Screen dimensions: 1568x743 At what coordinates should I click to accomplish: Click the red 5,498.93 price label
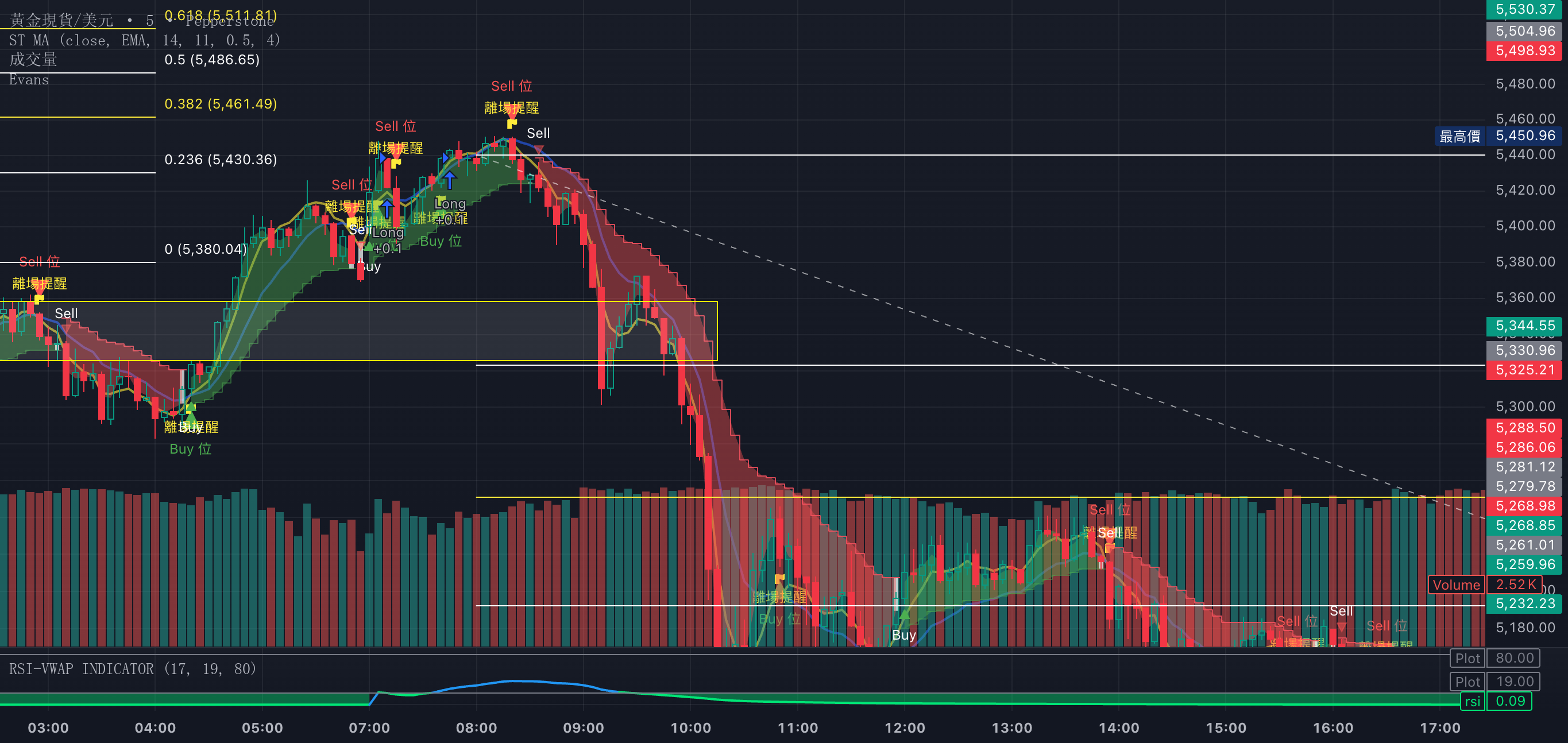tap(1525, 51)
